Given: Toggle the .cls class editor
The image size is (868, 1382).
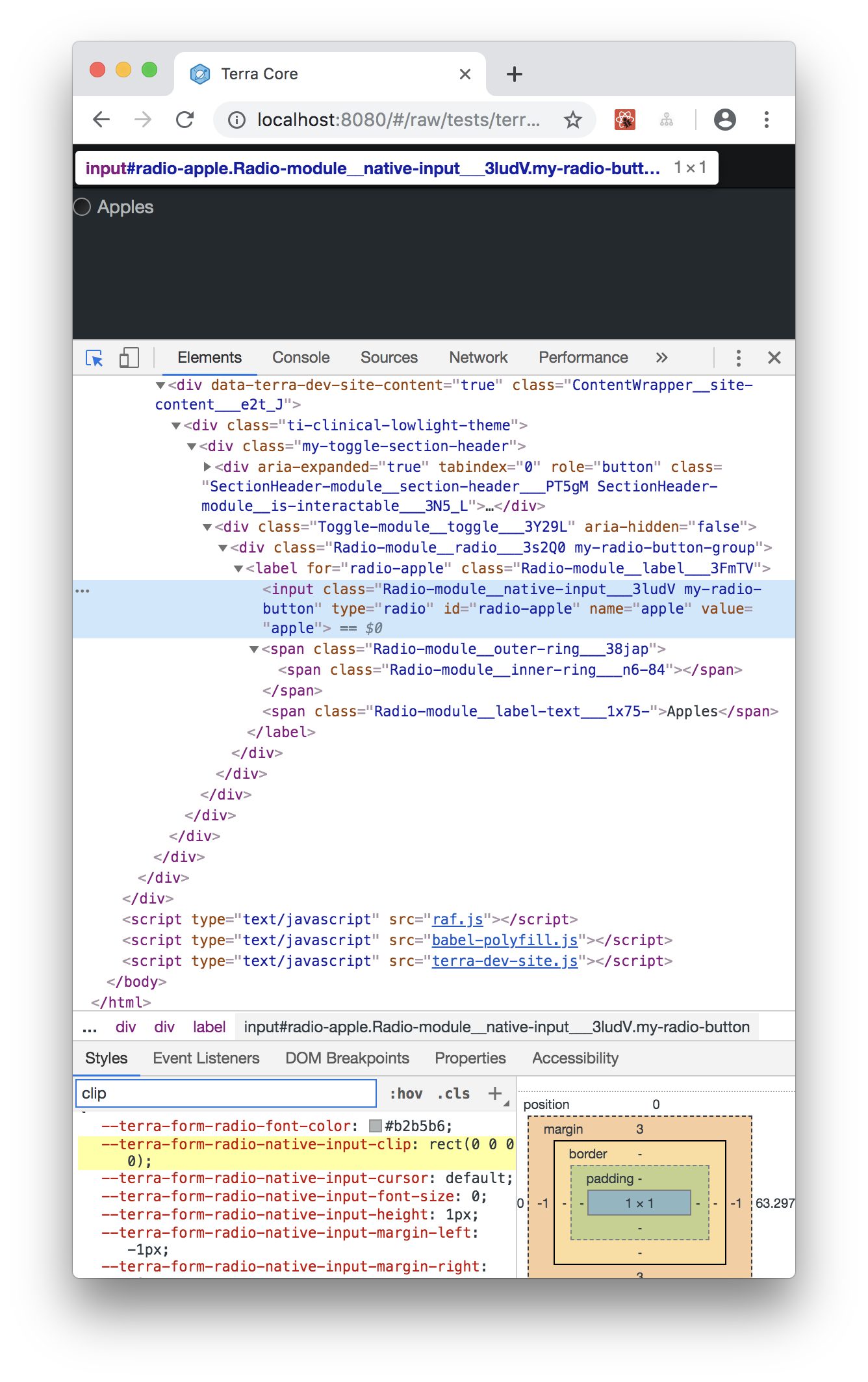Looking at the screenshot, I should 453,1093.
